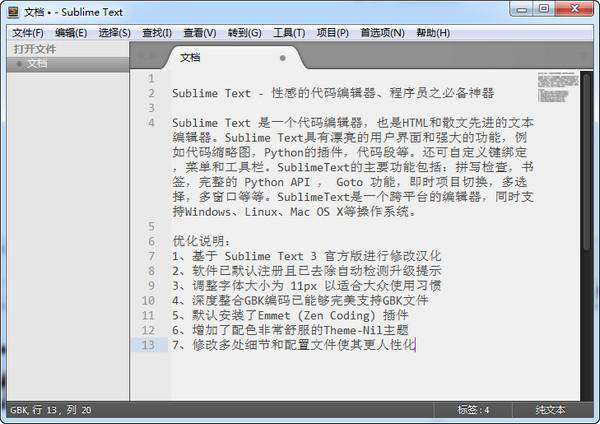This screenshot has height=424, width=600.
Task: Close the sidebar 文档 entry via its dot icon
Action: point(19,64)
